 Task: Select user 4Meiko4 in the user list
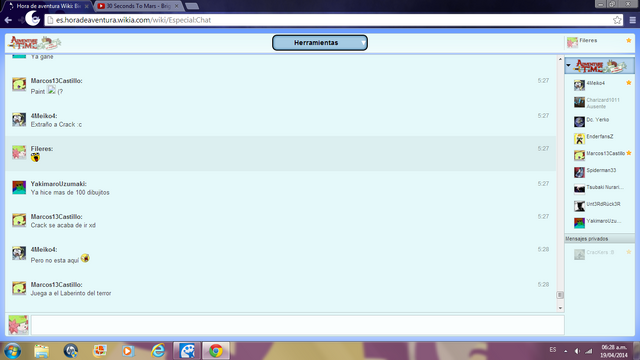tap(596, 83)
